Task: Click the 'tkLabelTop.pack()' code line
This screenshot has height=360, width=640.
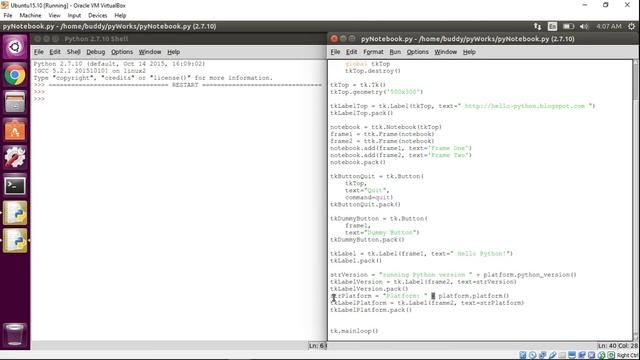Action: [361, 113]
